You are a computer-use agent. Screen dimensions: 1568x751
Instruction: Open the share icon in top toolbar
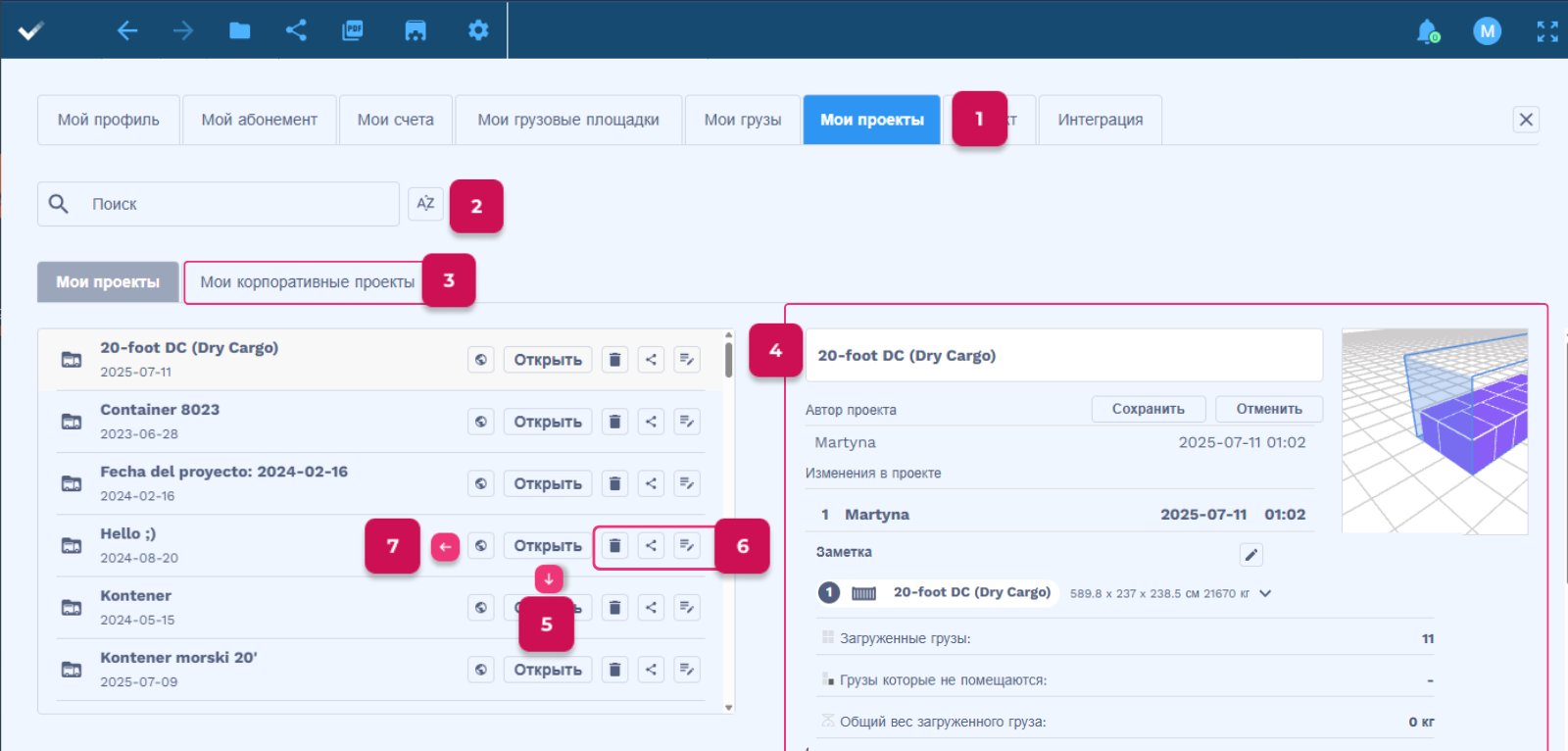(x=296, y=30)
